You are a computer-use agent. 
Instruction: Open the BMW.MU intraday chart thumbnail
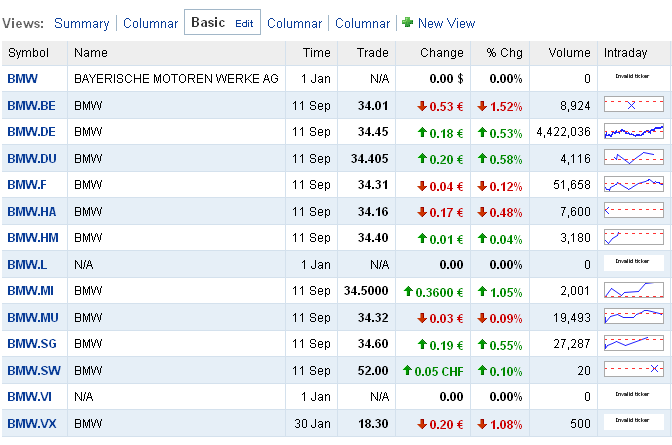click(633, 316)
